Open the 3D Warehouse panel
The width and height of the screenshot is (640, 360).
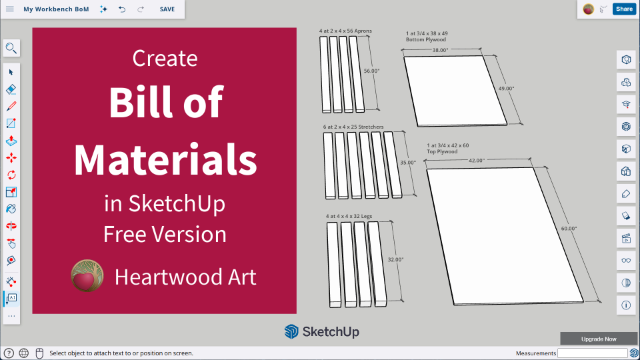pos(626,82)
